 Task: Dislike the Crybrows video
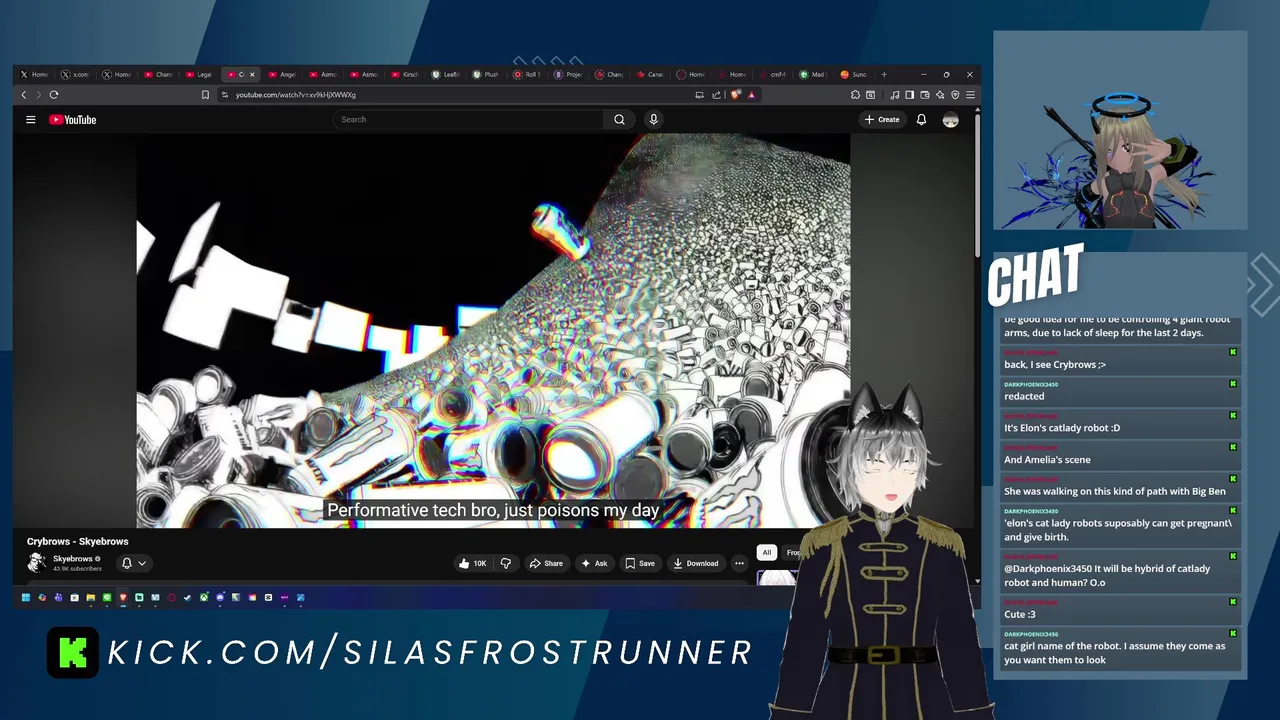(505, 563)
